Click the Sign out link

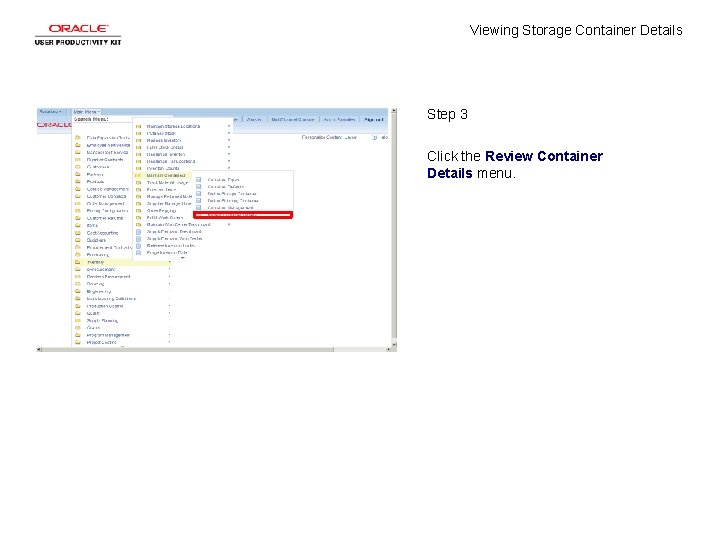pos(373,119)
